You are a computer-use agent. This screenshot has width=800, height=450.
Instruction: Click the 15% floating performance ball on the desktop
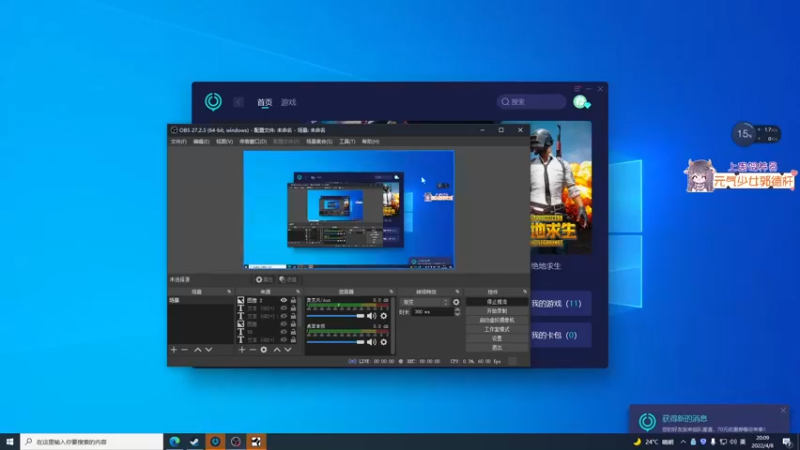click(744, 134)
